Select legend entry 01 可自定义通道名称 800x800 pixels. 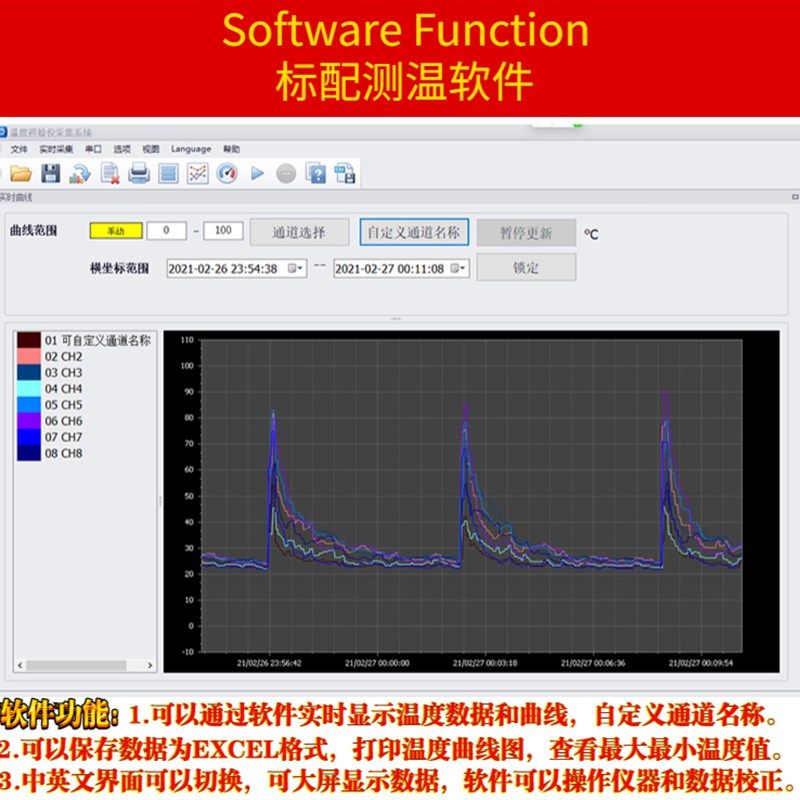[97, 340]
